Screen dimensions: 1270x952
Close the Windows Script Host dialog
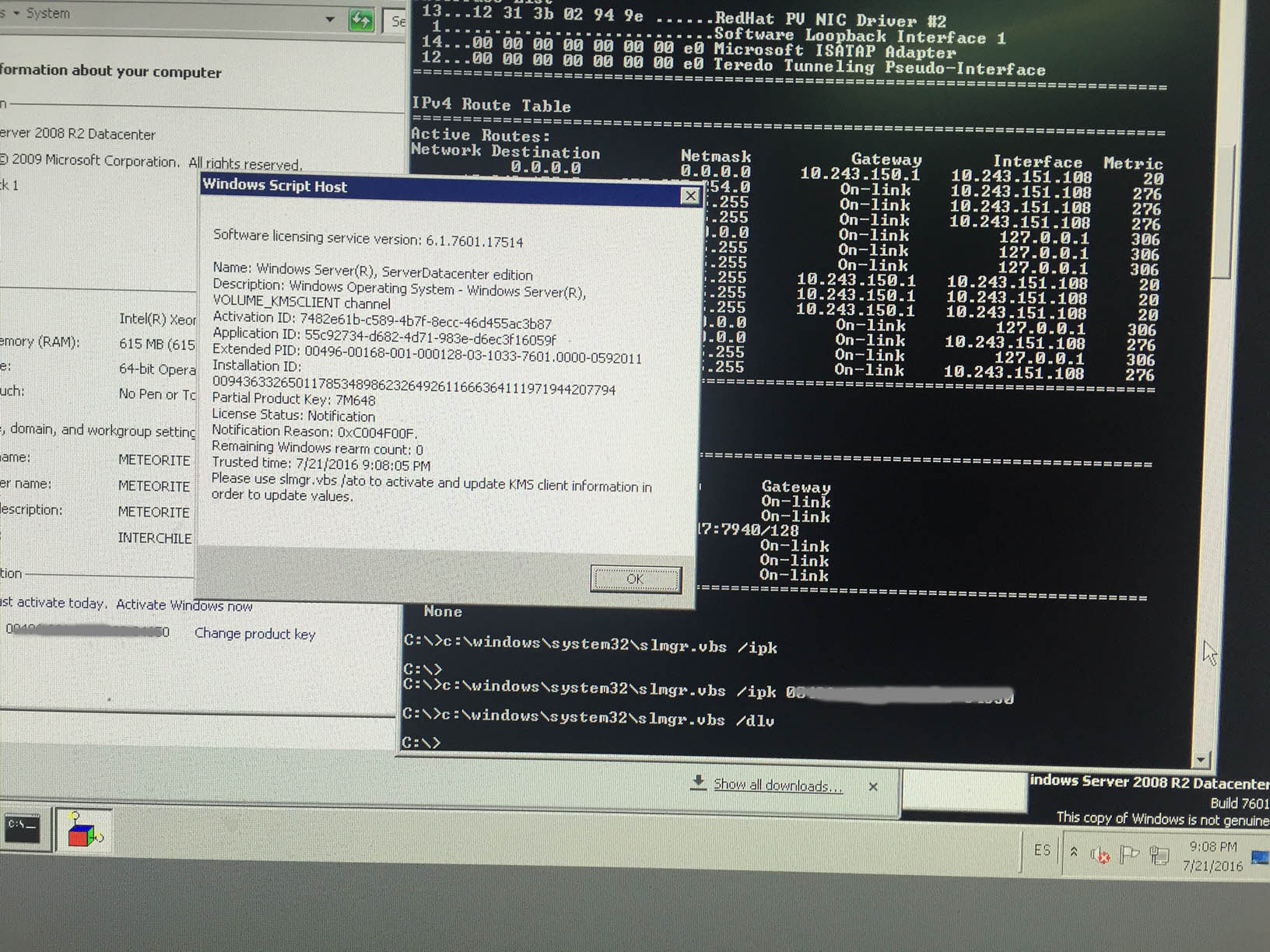(690, 196)
